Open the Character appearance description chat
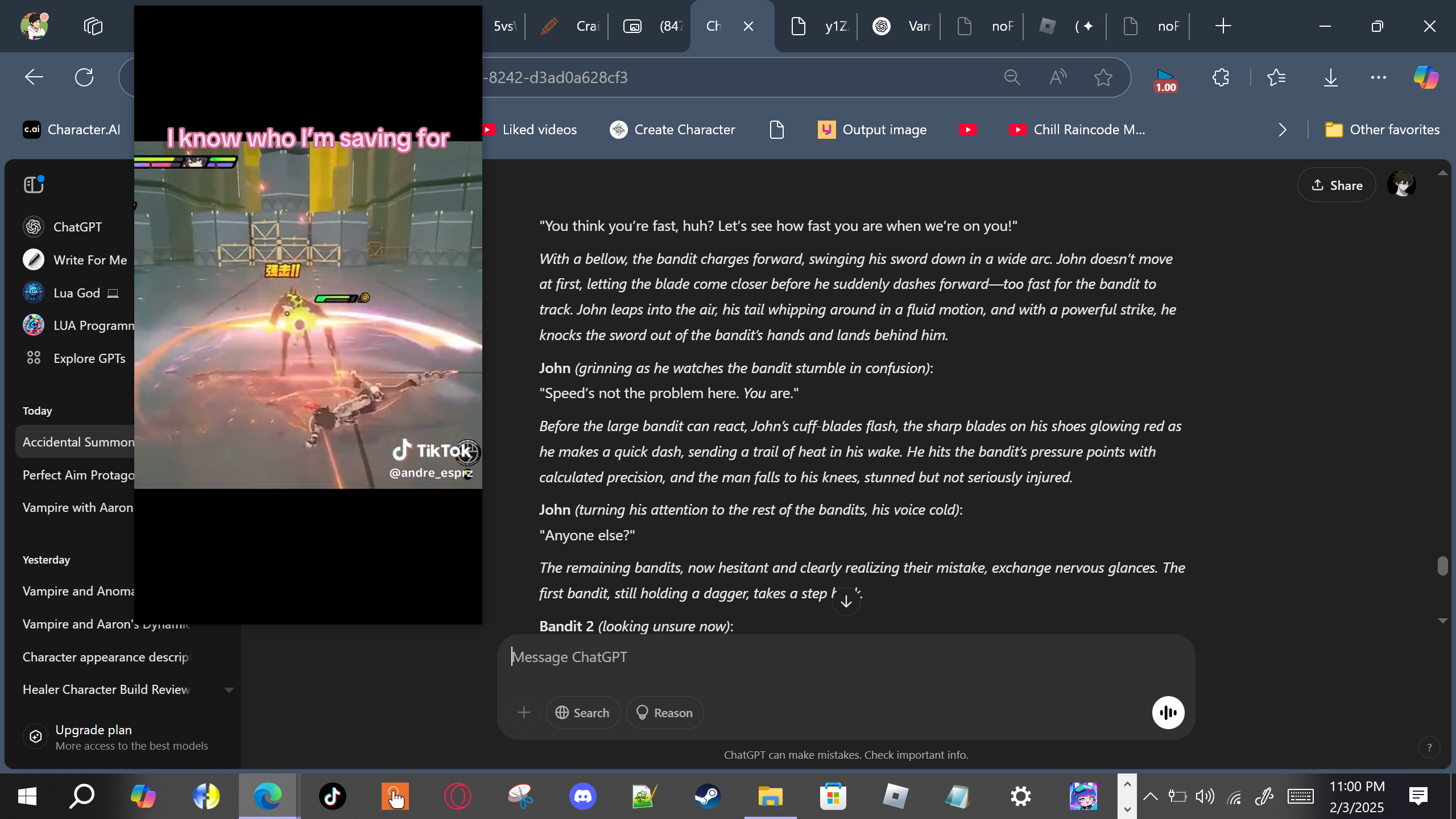 pyautogui.click(x=106, y=657)
